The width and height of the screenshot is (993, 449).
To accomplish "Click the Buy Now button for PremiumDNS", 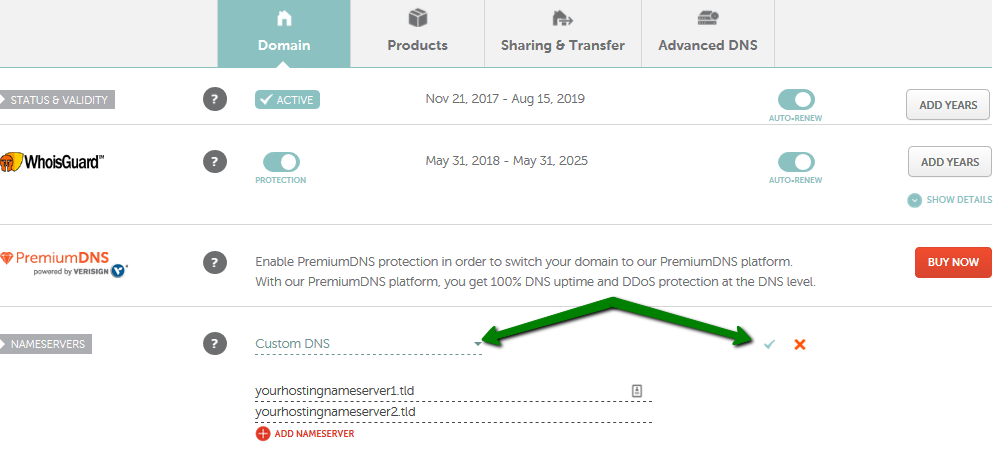I will coord(953,262).
